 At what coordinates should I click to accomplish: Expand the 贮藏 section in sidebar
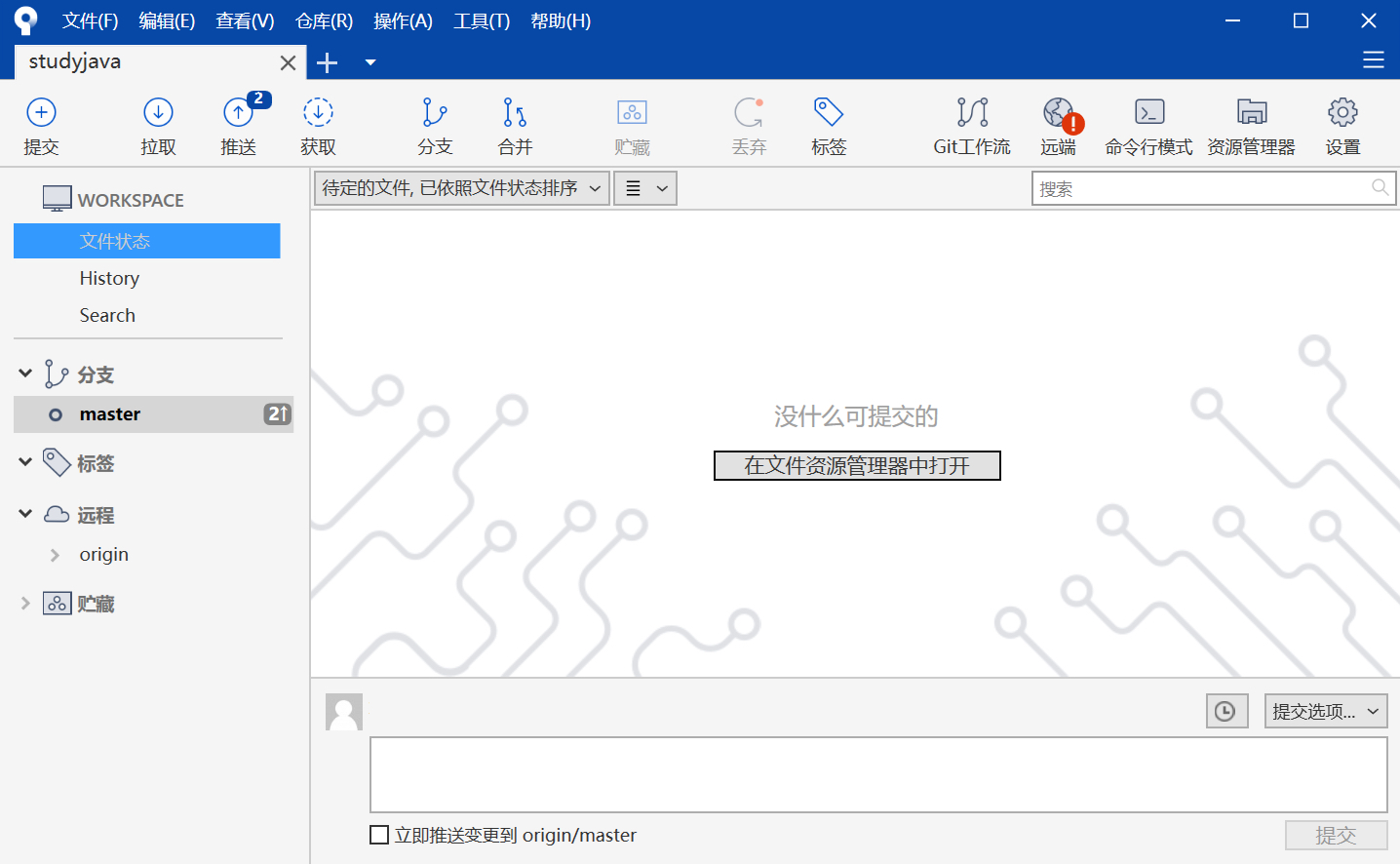[25, 604]
